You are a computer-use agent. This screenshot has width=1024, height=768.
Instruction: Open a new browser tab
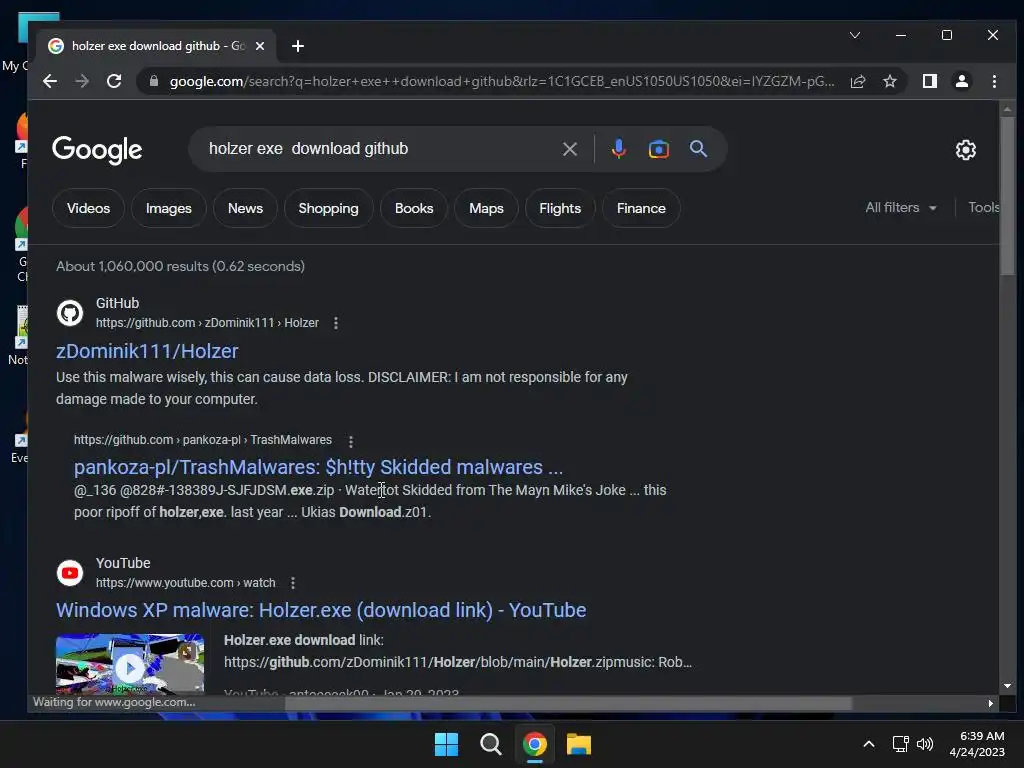[298, 46]
